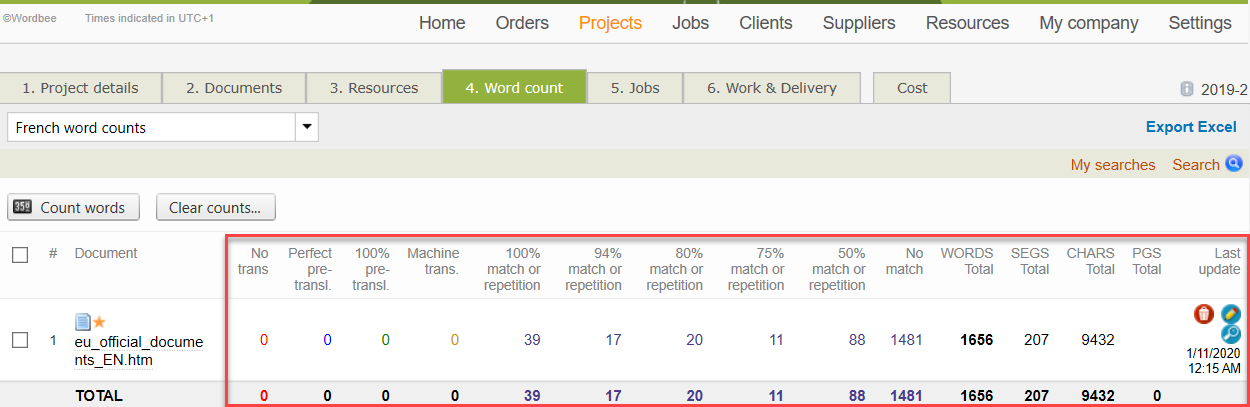
Task: Select the Cost tab
Action: (911, 88)
